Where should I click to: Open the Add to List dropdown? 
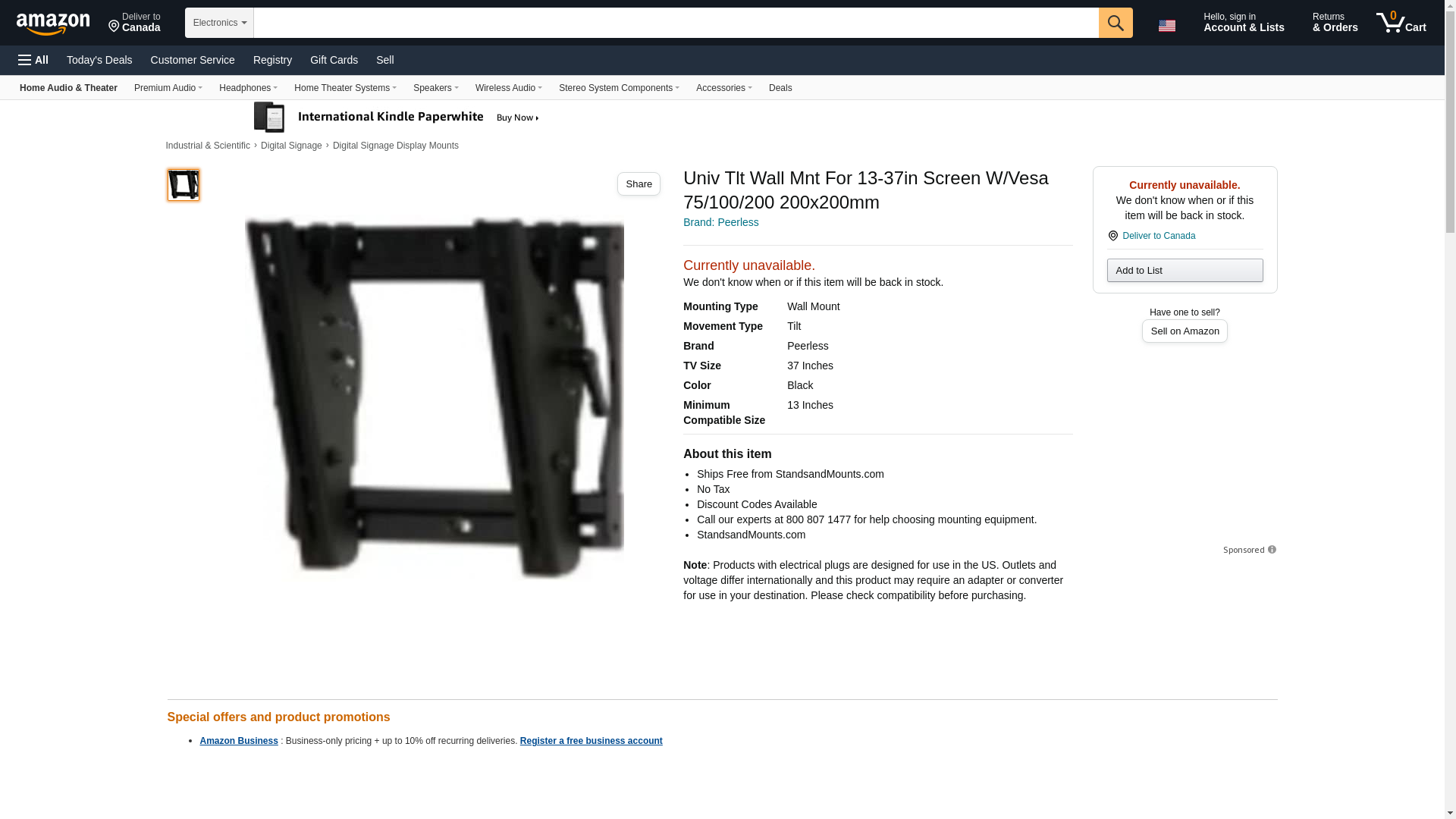pyautogui.click(x=1185, y=271)
